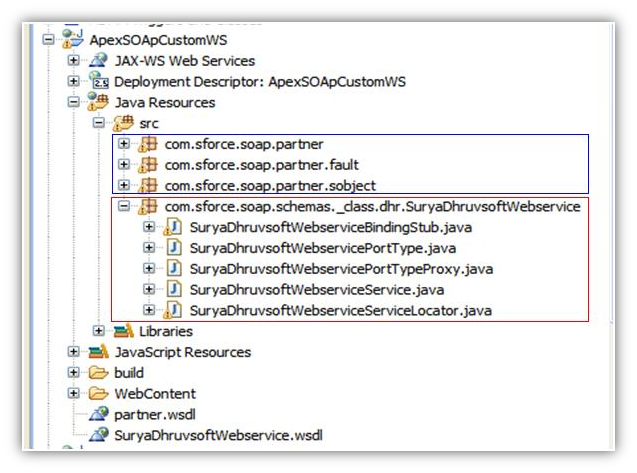
Task: Expand JAX-WS Web Services node
Action: pyautogui.click(x=74, y=60)
